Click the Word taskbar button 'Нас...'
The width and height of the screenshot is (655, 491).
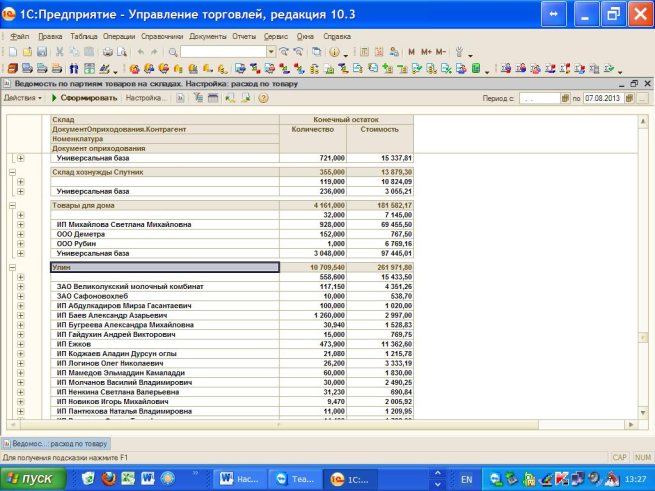point(239,479)
